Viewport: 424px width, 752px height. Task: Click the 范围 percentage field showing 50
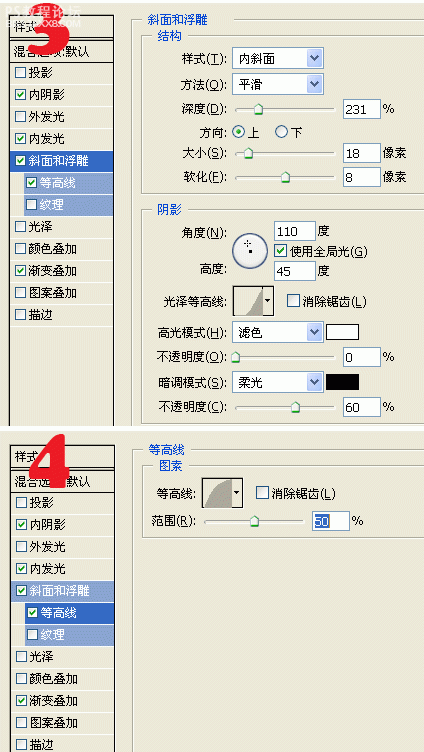pos(331,520)
